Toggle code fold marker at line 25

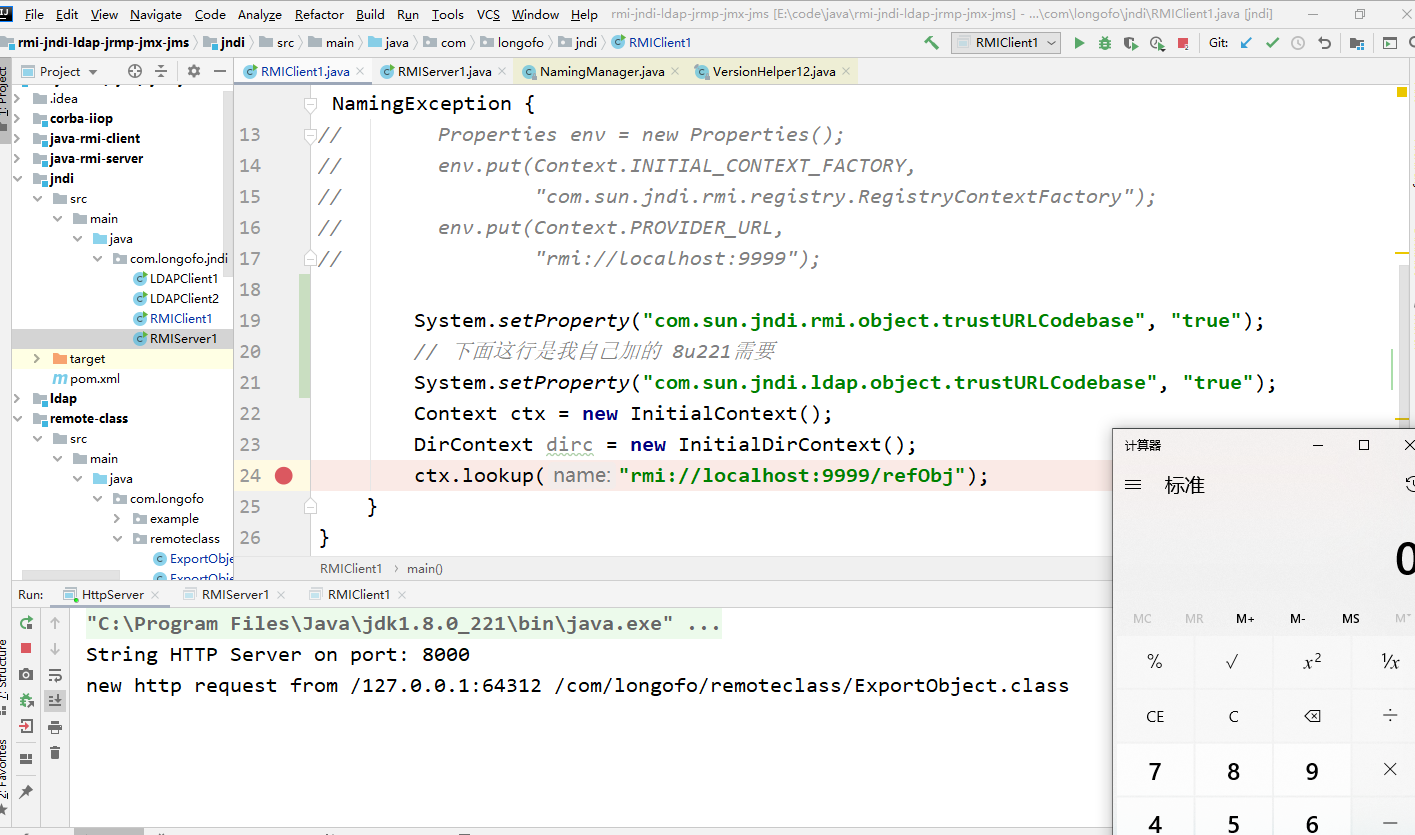tap(311, 506)
